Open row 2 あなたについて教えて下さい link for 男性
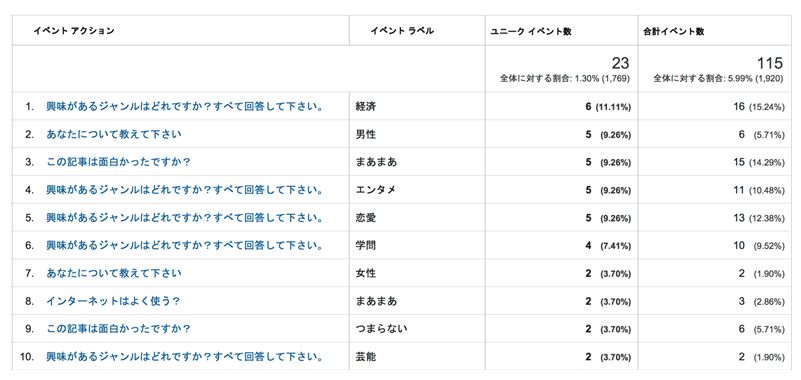The height and width of the screenshot is (380, 801). click(x=113, y=134)
